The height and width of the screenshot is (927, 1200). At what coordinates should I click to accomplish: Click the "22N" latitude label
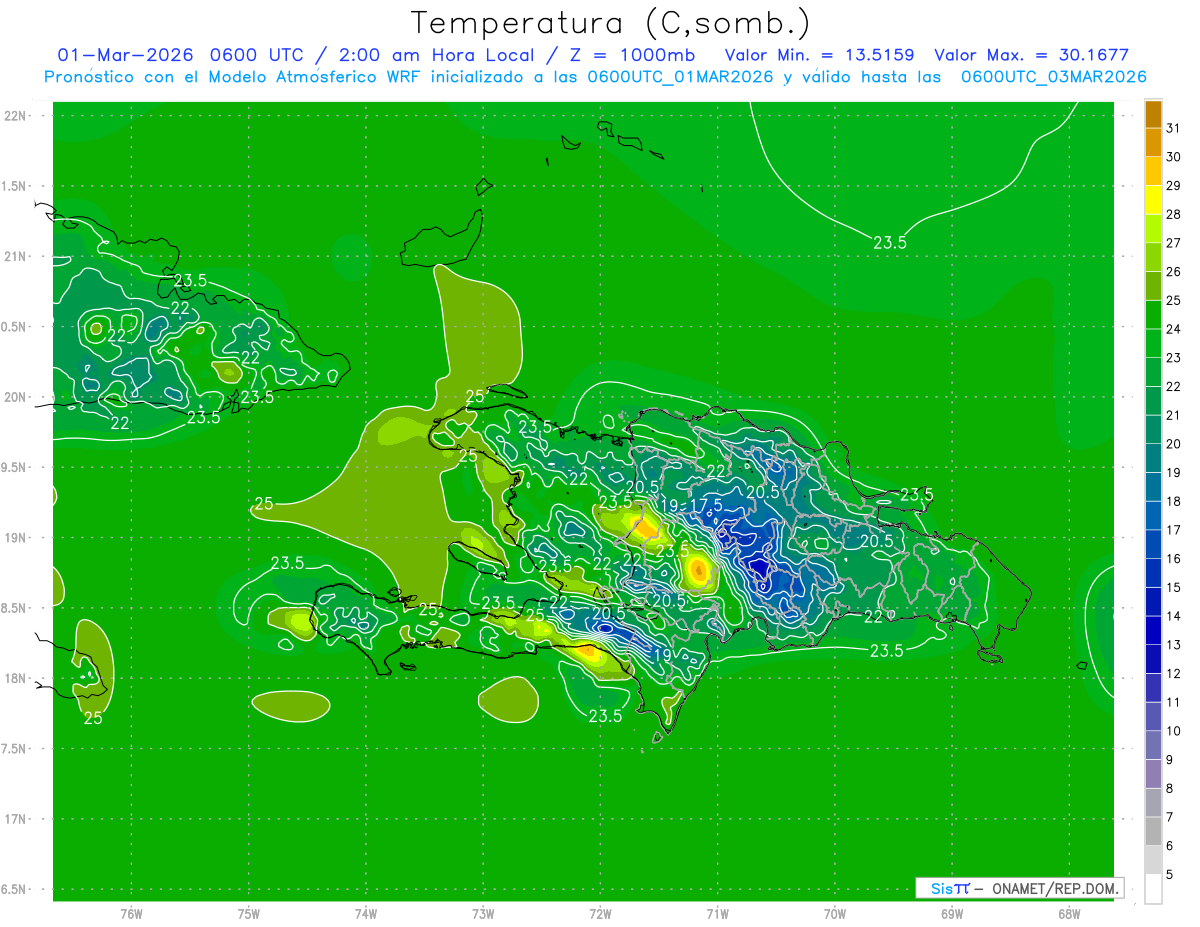[x=15, y=116]
